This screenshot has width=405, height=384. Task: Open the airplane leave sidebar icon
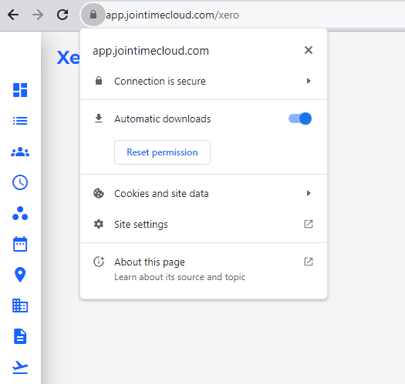(x=20, y=367)
